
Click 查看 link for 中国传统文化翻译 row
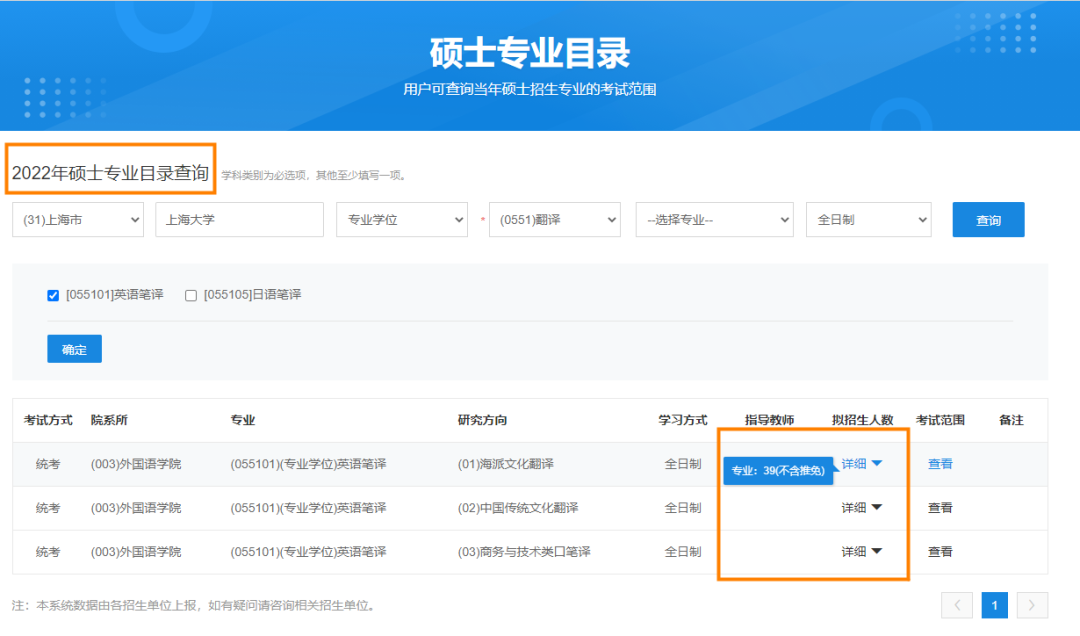[x=940, y=508]
